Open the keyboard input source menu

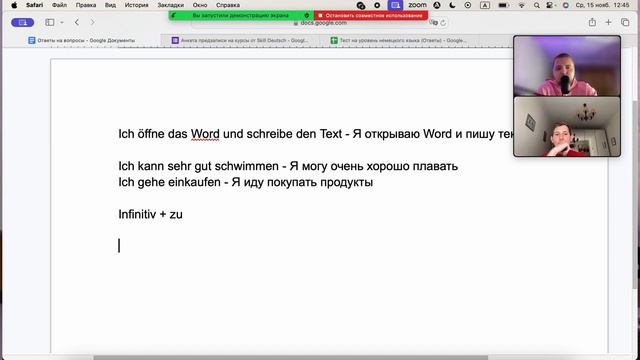pos(485,5)
